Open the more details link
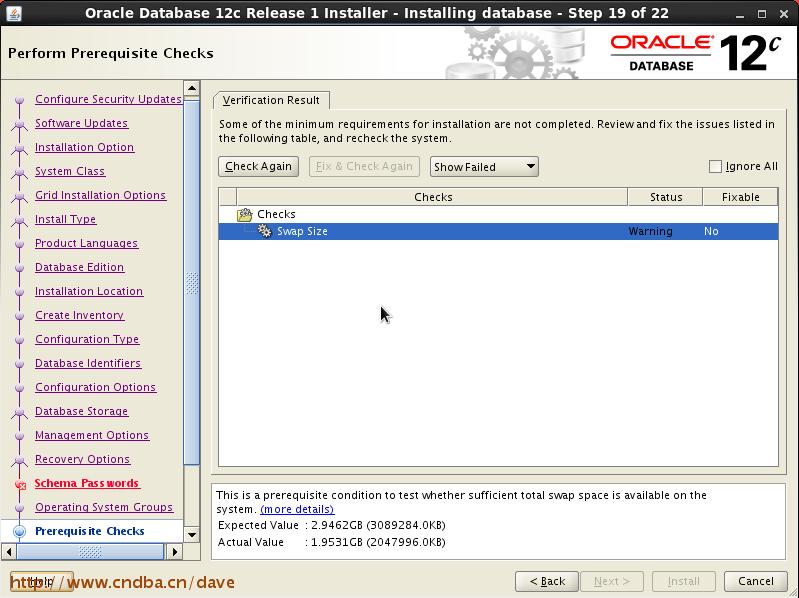The image size is (799, 598). (297, 509)
